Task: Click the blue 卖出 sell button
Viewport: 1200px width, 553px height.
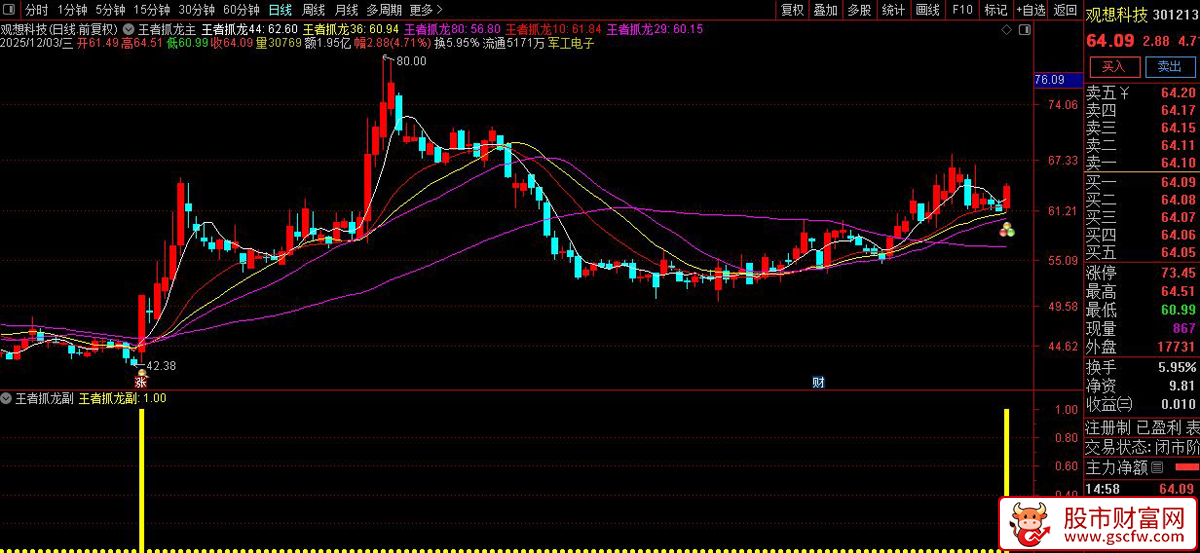Action: (1169, 67)
